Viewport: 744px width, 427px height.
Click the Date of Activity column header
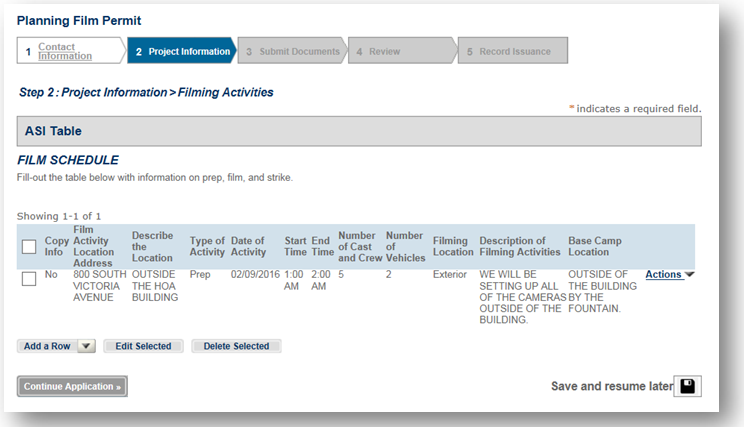pos(248,246)
